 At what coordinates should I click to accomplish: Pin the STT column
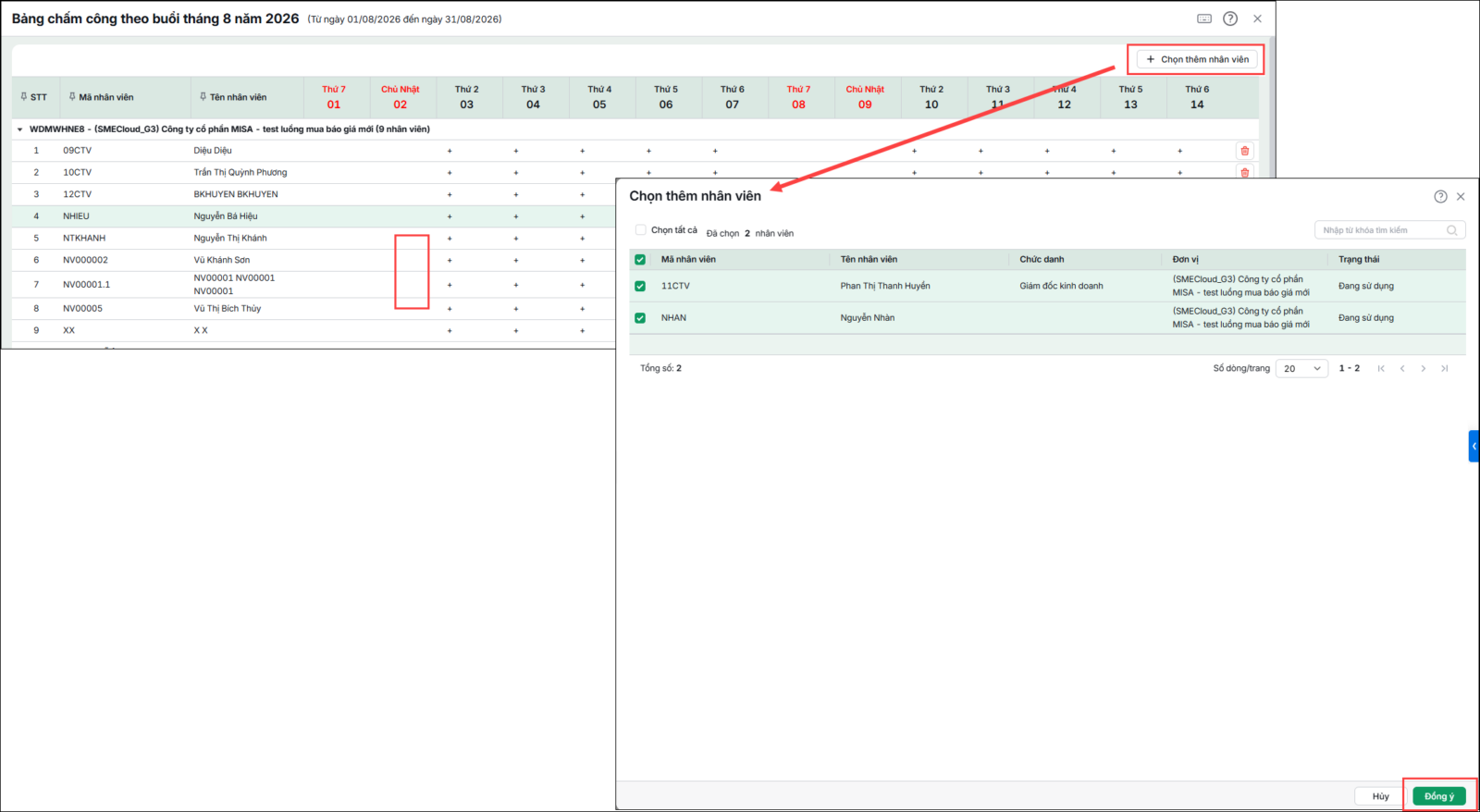[x=24, y=96]
